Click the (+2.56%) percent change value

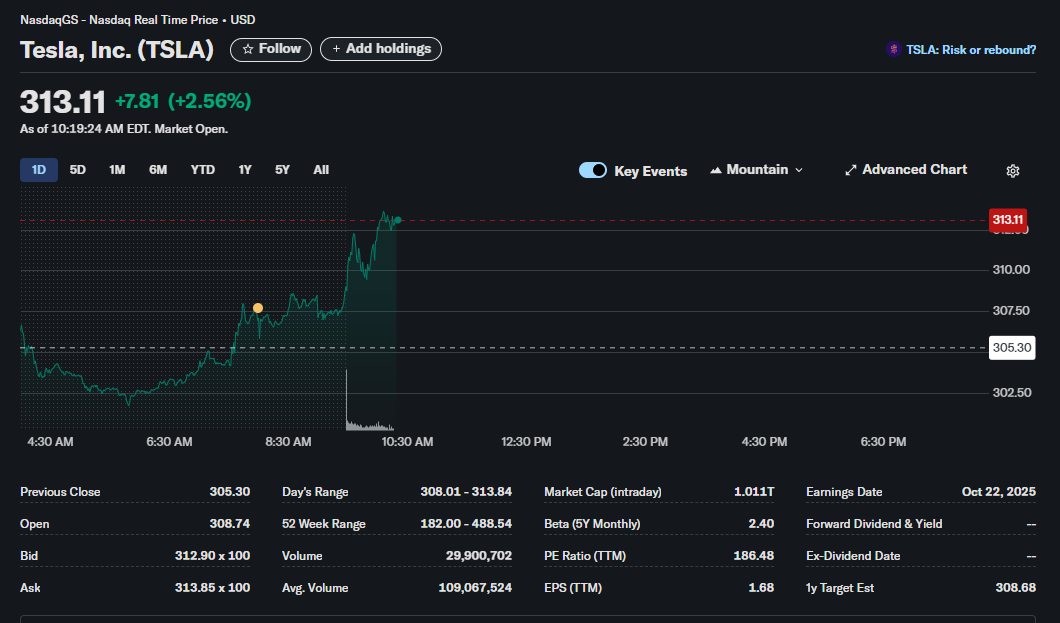pos(210,101)
